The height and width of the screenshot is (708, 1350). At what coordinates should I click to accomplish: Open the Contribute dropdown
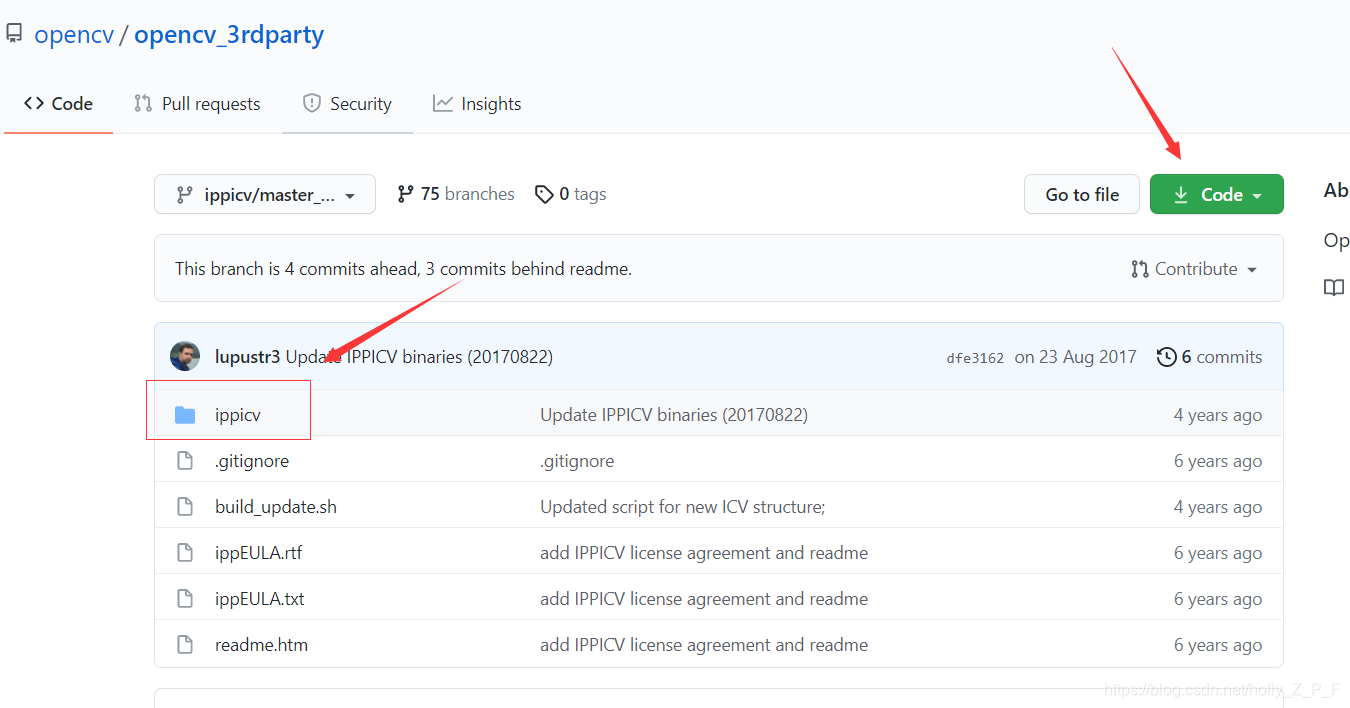click(1194, 269)
